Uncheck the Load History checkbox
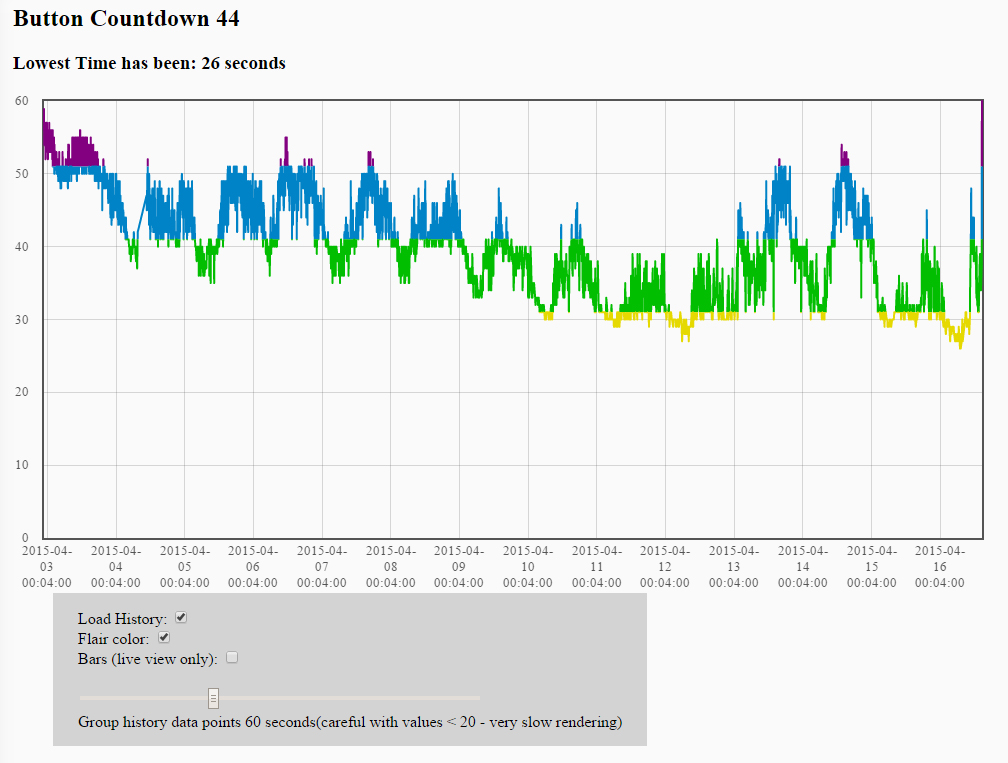1008x763 pixels. pos(181,618)
